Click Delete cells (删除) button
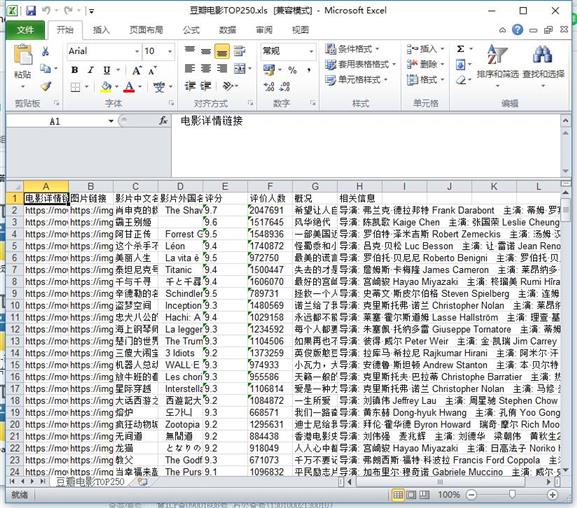The height and width of the screenshot is (508, 577). 425,64
